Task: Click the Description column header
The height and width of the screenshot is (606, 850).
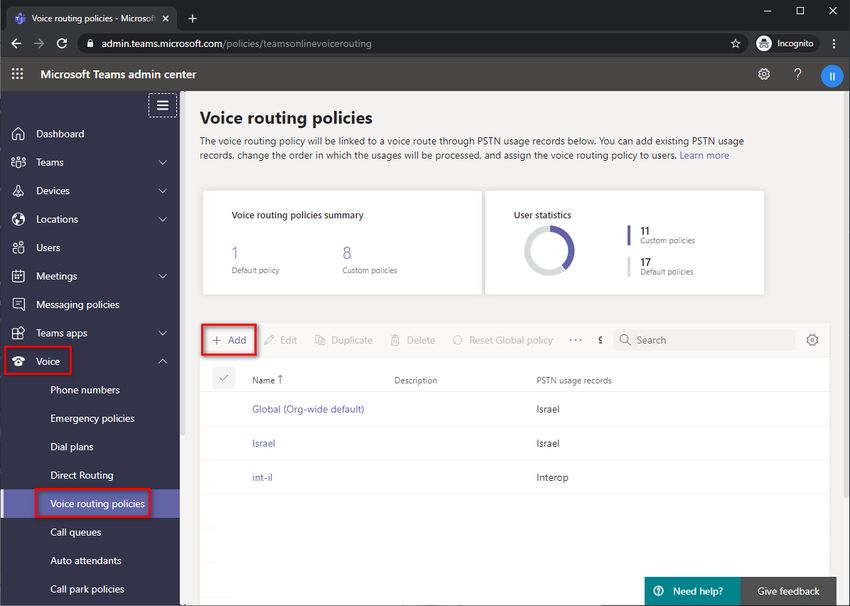Action: 416,381
